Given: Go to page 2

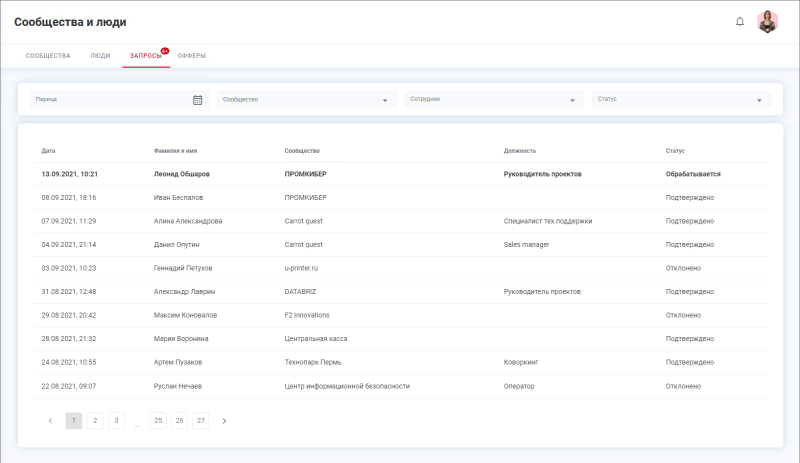Looking at the screenshot, I should (95, 421).
